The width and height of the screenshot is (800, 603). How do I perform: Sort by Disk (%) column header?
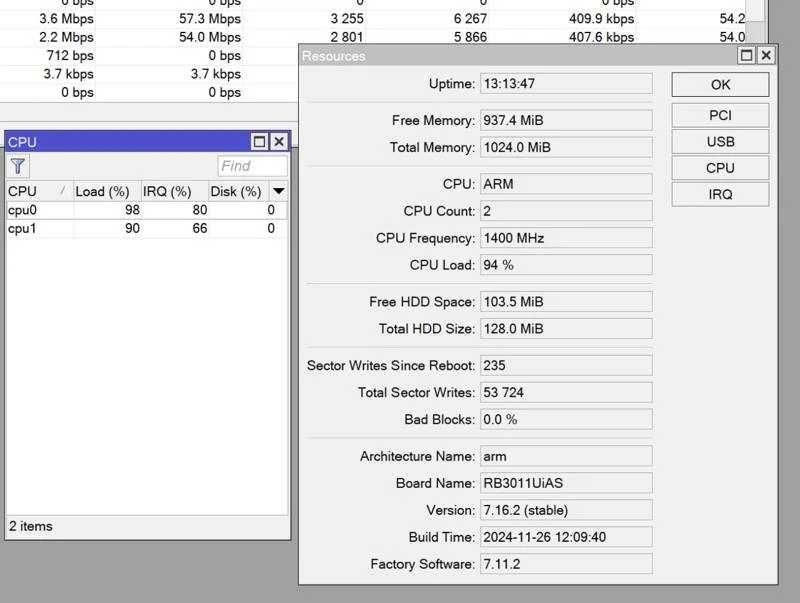click(239, 191)
